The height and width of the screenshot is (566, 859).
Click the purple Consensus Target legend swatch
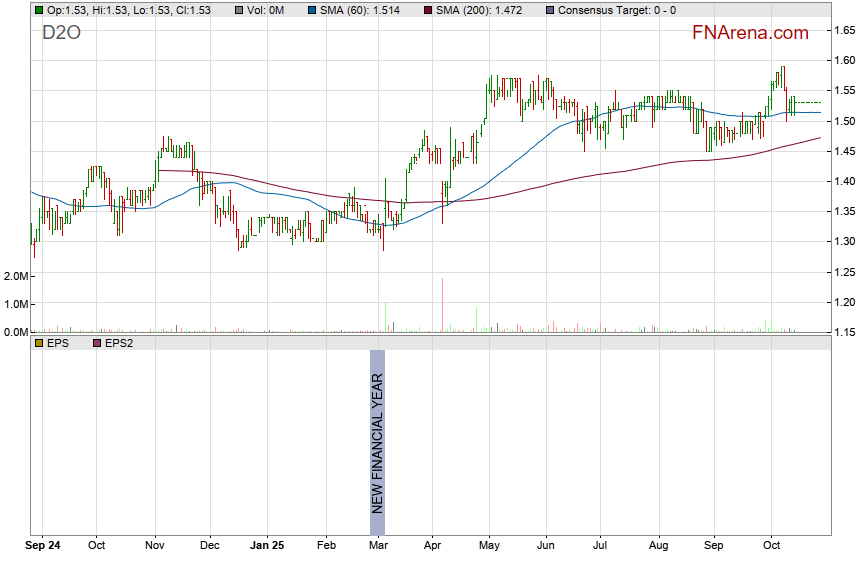[x=549, y=10]
